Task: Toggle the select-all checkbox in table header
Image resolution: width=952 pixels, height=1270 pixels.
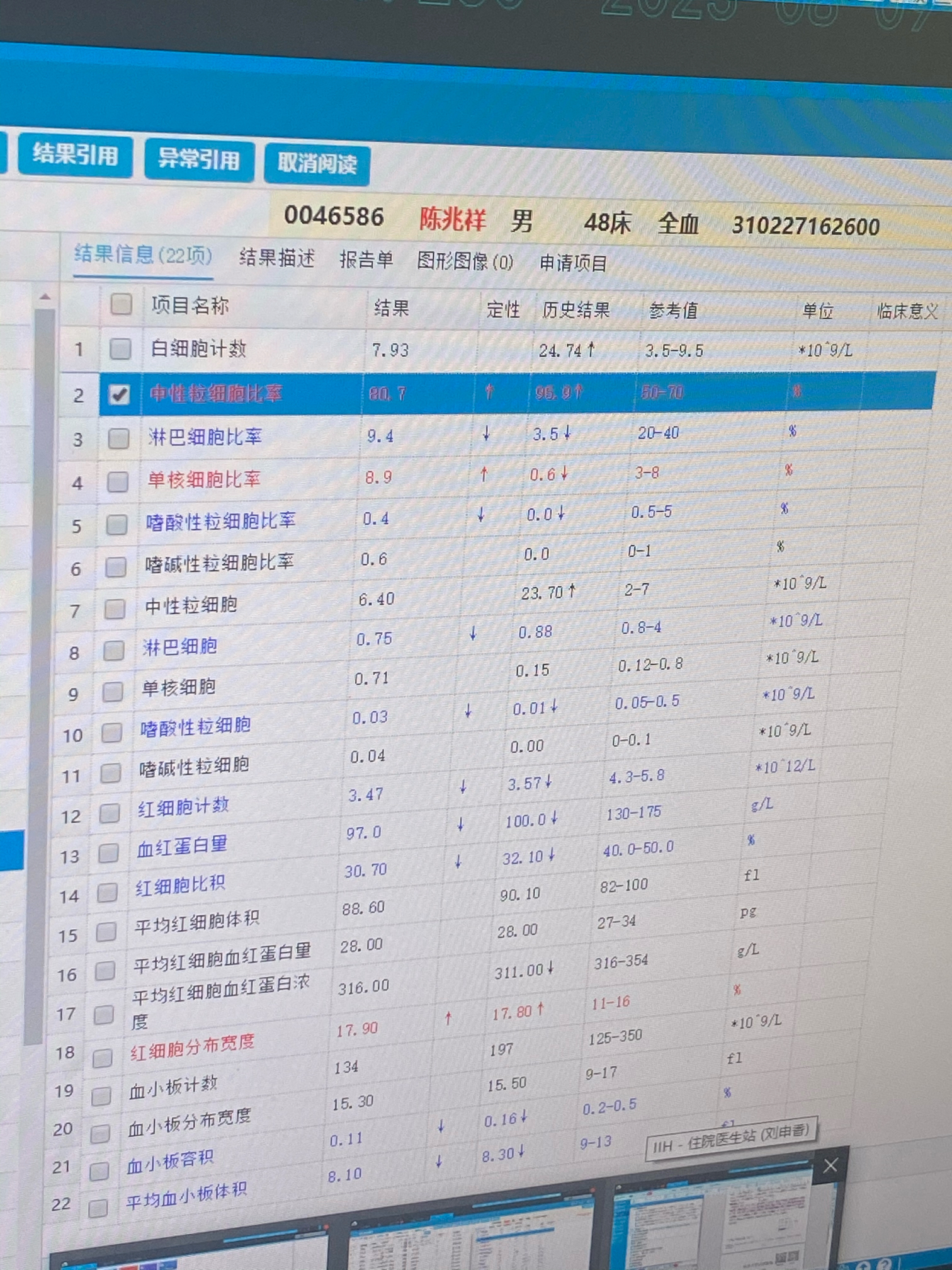Action: click(121, 304)
